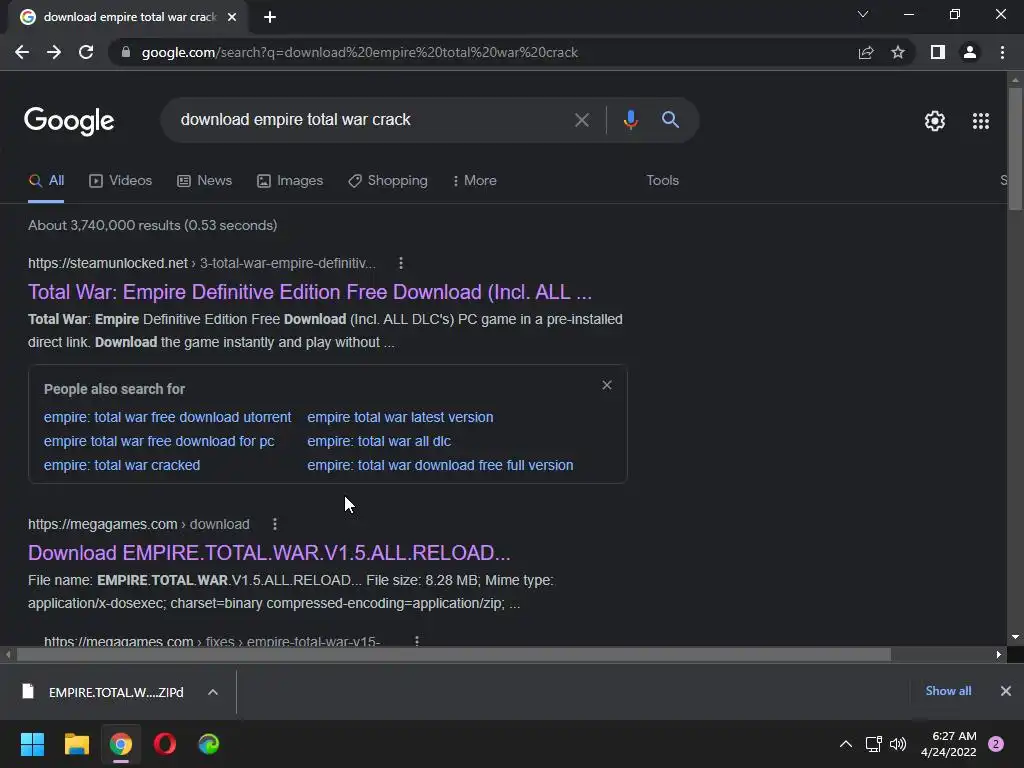Search 'empire: total war all dlc'
The height and width of the screenshot is (768, 1024).
point(379,441)
